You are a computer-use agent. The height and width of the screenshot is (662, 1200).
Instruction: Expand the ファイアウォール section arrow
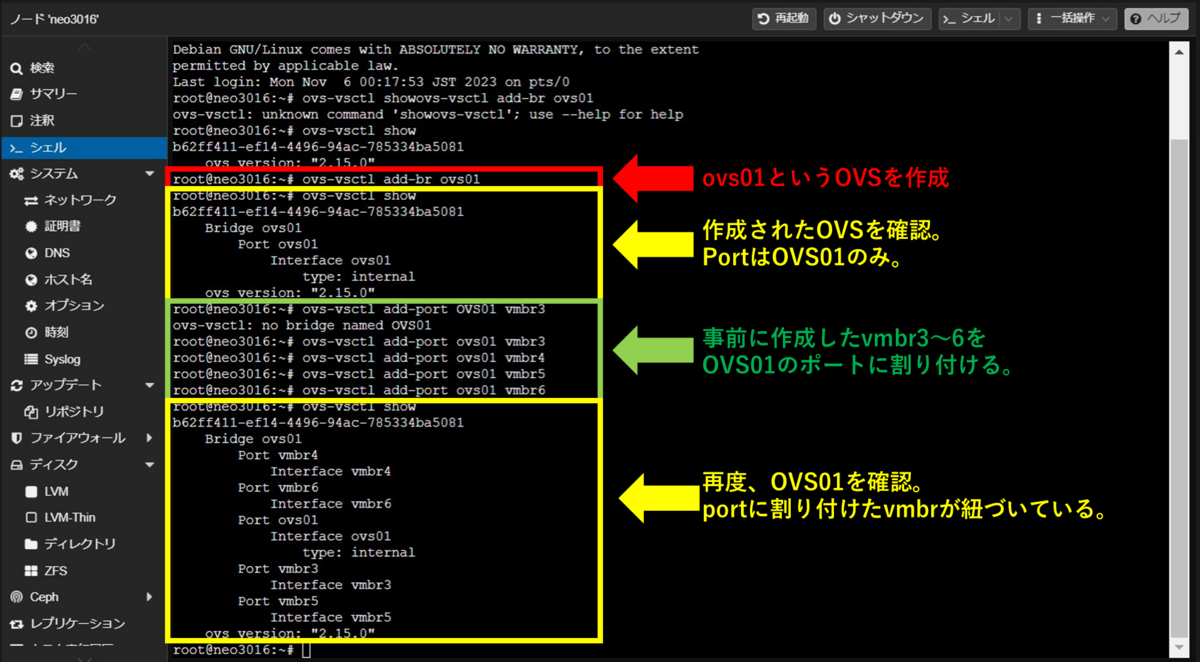tap(150, 438)
